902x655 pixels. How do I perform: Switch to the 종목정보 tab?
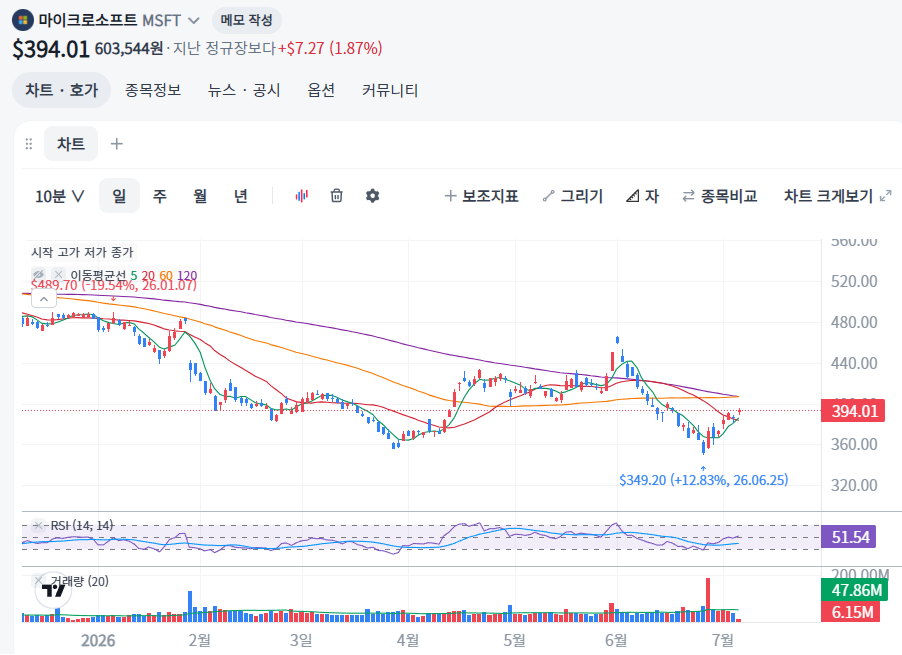click(153, 90)
